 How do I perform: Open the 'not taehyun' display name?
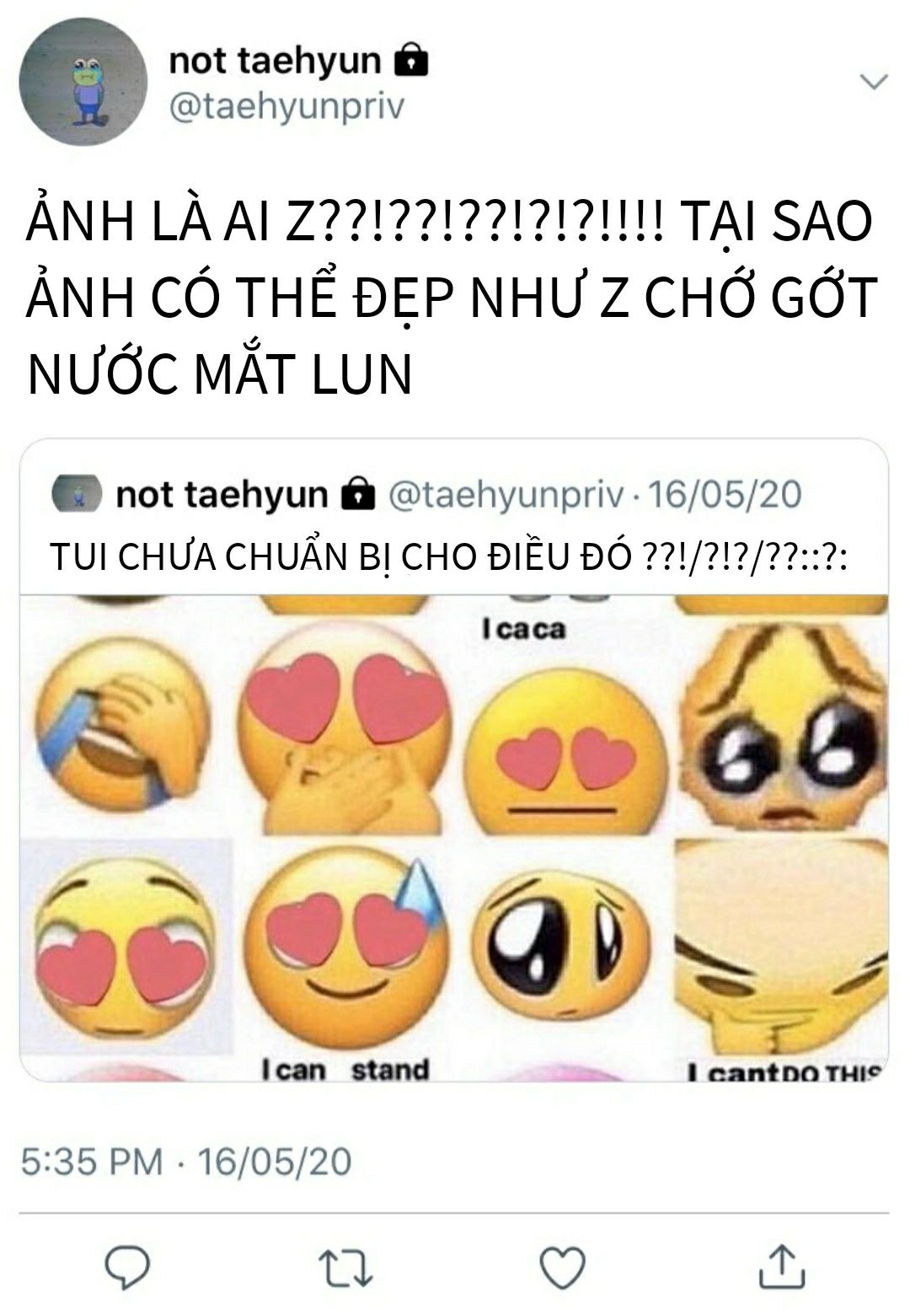[x=275, y=60]
